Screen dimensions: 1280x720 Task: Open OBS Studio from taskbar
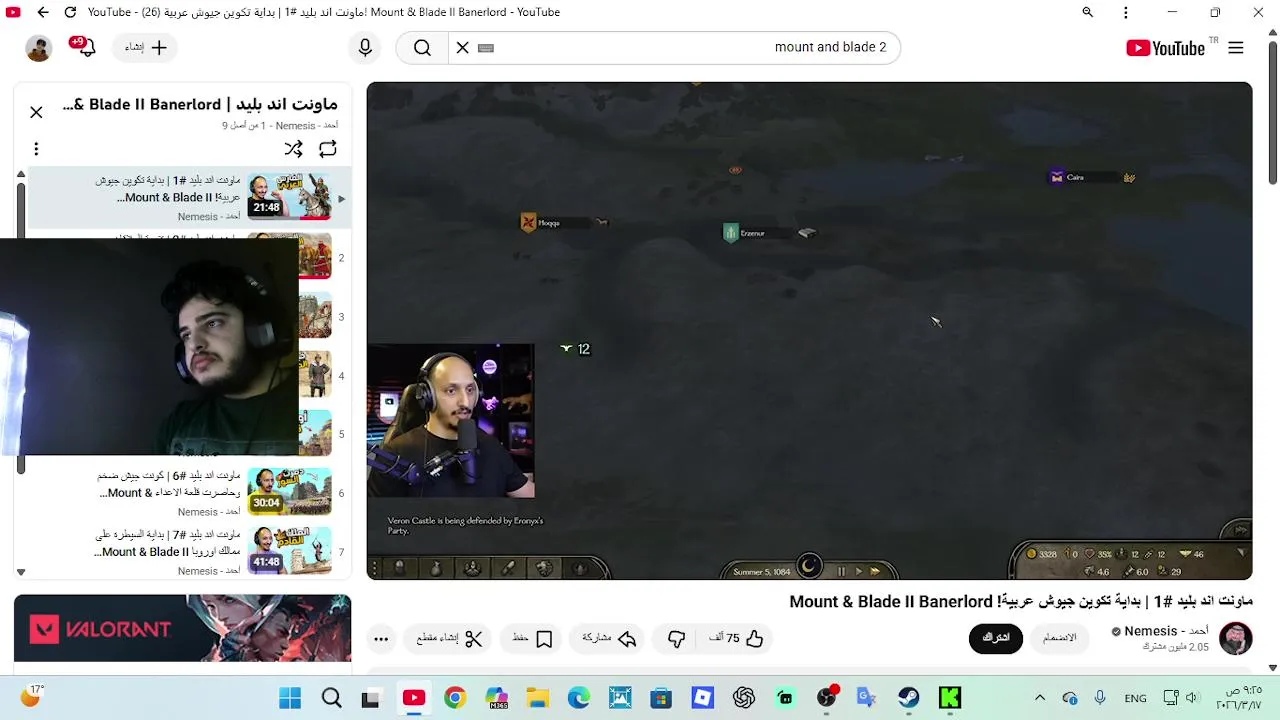[x=826, y=698]
